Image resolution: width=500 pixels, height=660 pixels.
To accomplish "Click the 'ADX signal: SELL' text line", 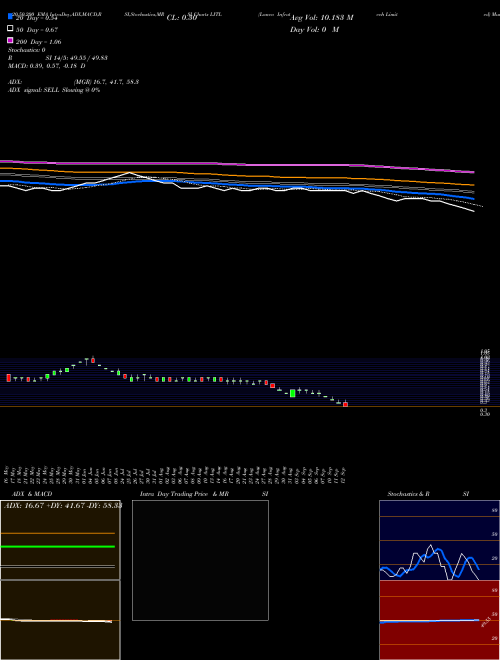I will click(x=54, y=90).
